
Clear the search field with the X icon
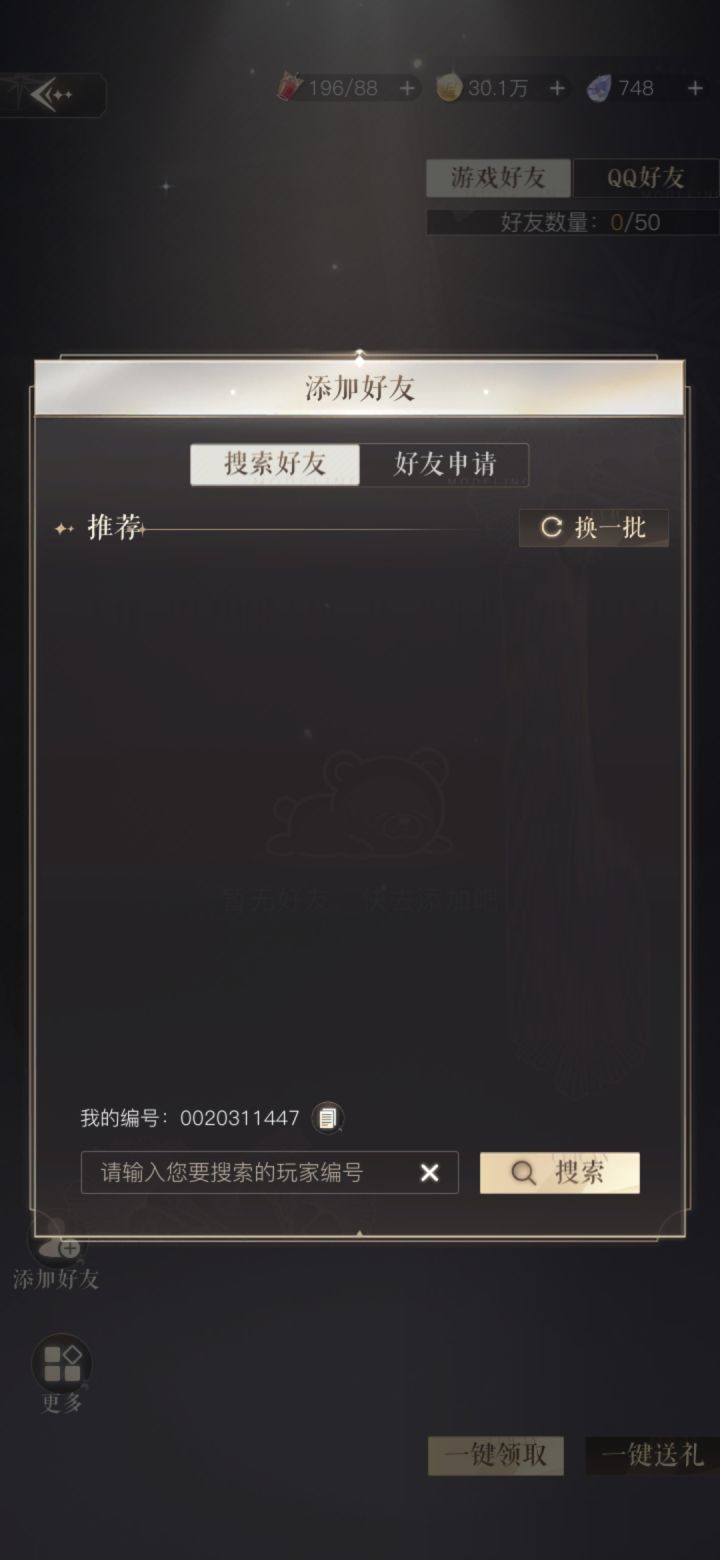click(430, 1173)
